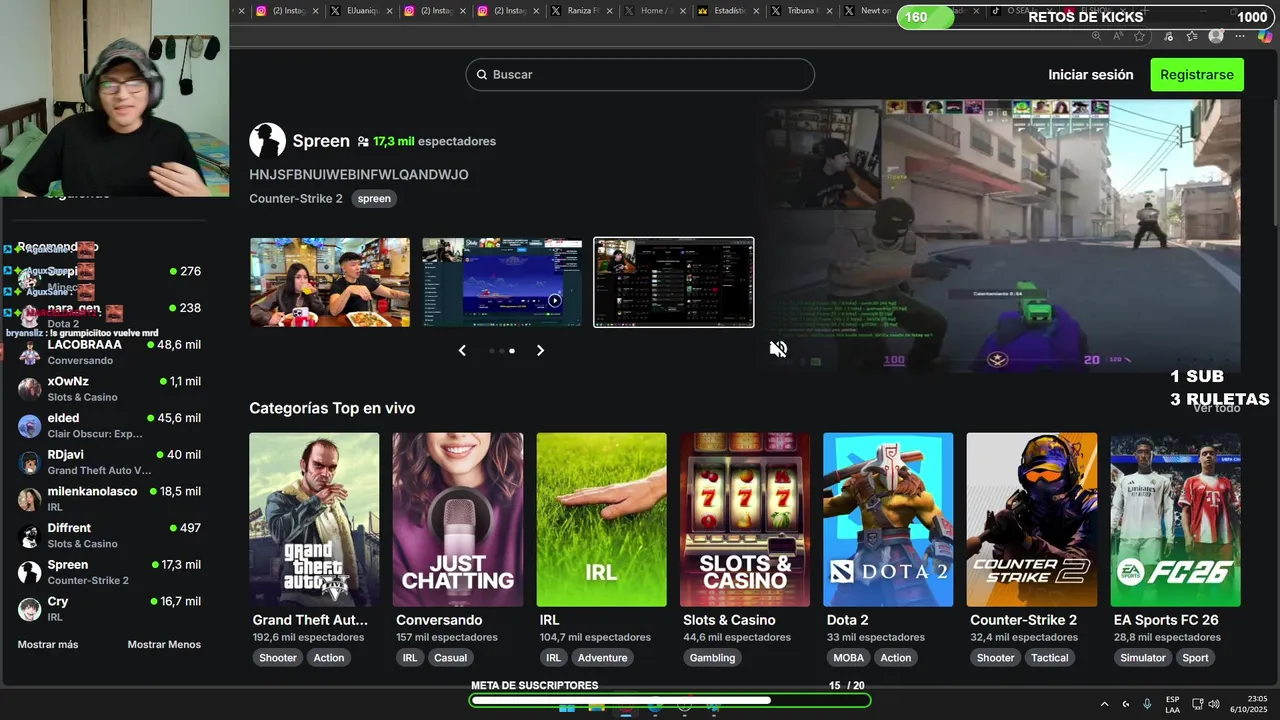The width and height of the screenshot is (1280, 720).
Task: Click the Gambling tag
Action: pos(712,658)
